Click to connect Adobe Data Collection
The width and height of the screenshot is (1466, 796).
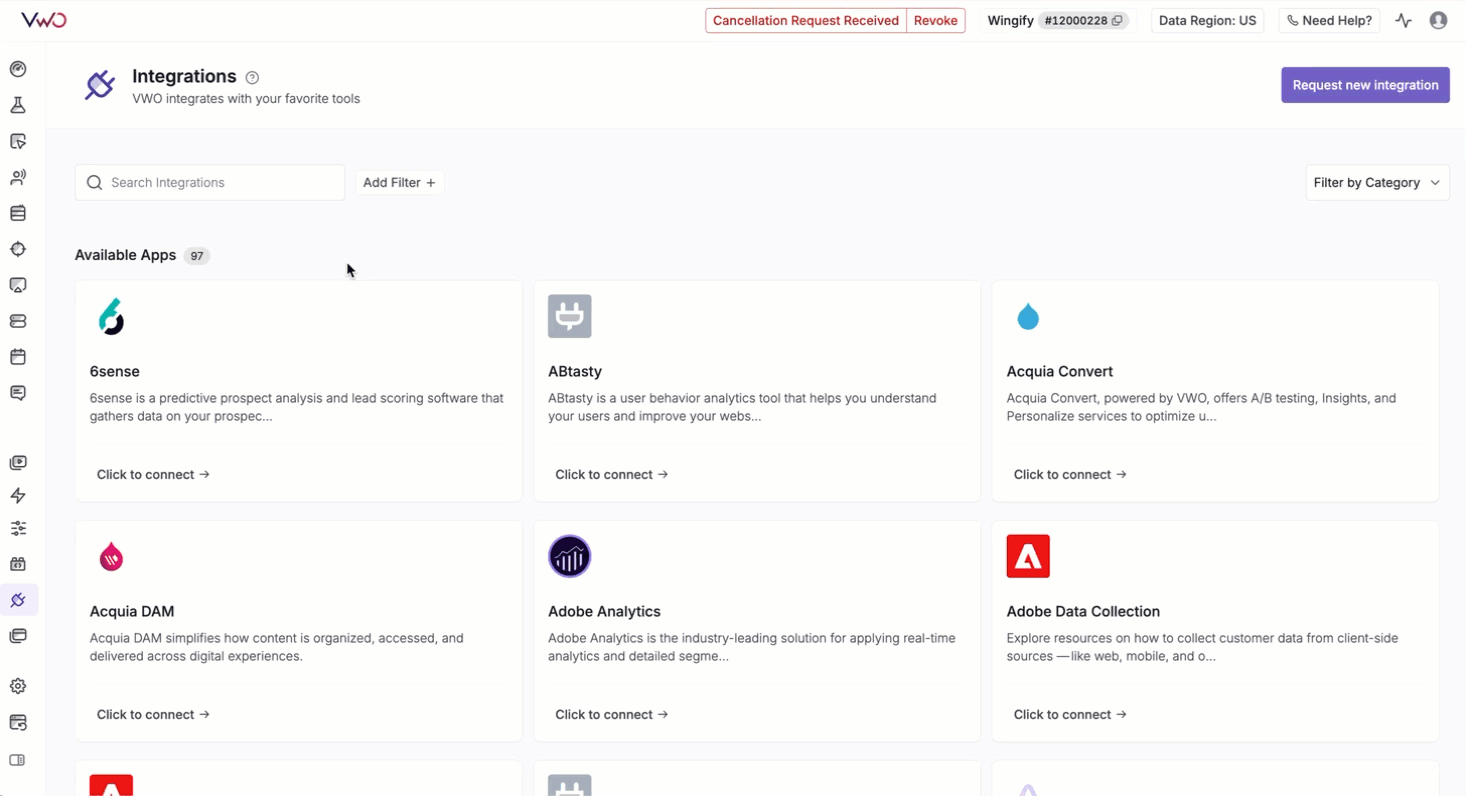point(1070,715)
